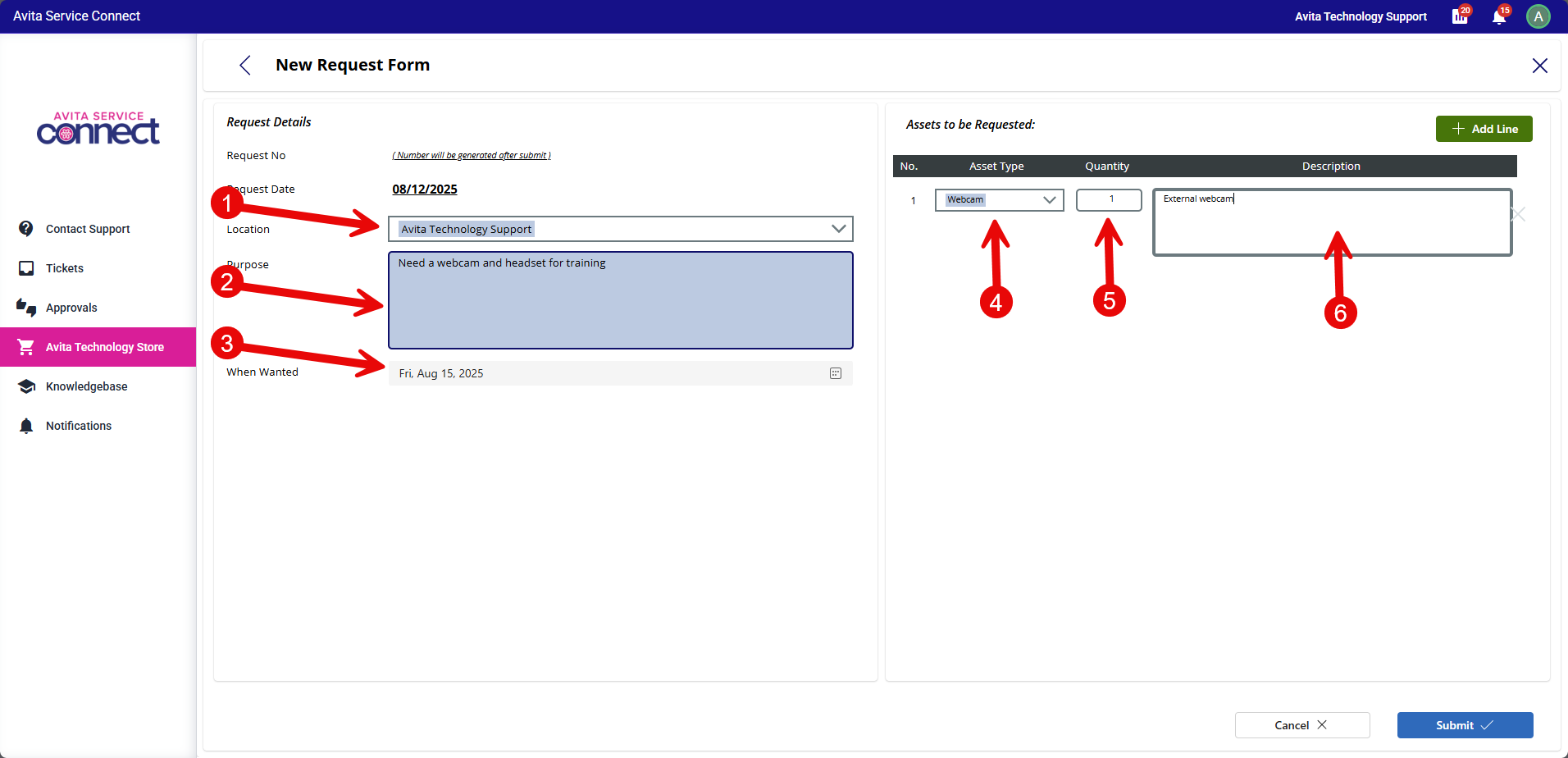
Task: Click the 'New Request Form' heading
Action: tap(353, 65)
